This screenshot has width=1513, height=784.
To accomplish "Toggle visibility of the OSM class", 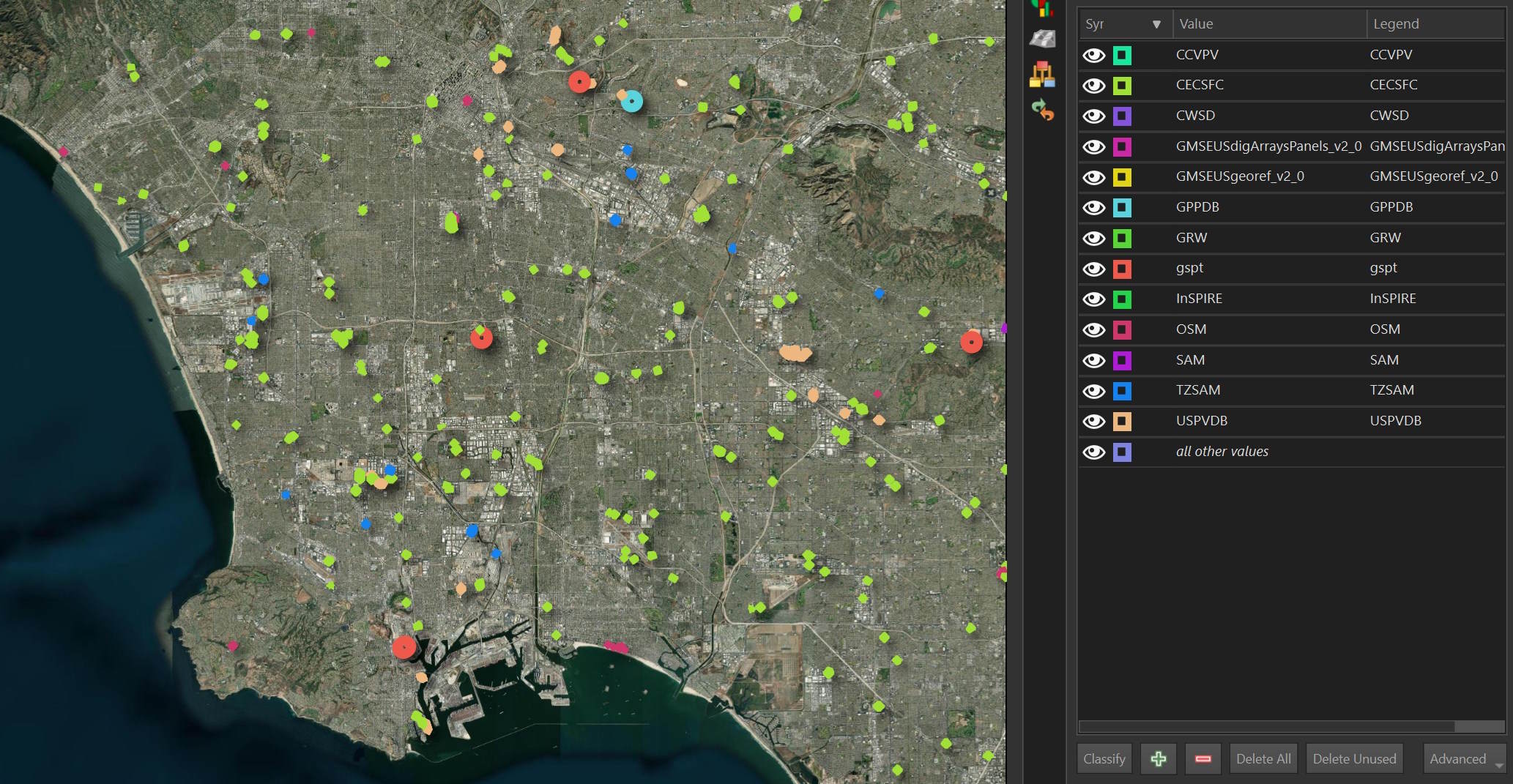I will (1093, 330).
